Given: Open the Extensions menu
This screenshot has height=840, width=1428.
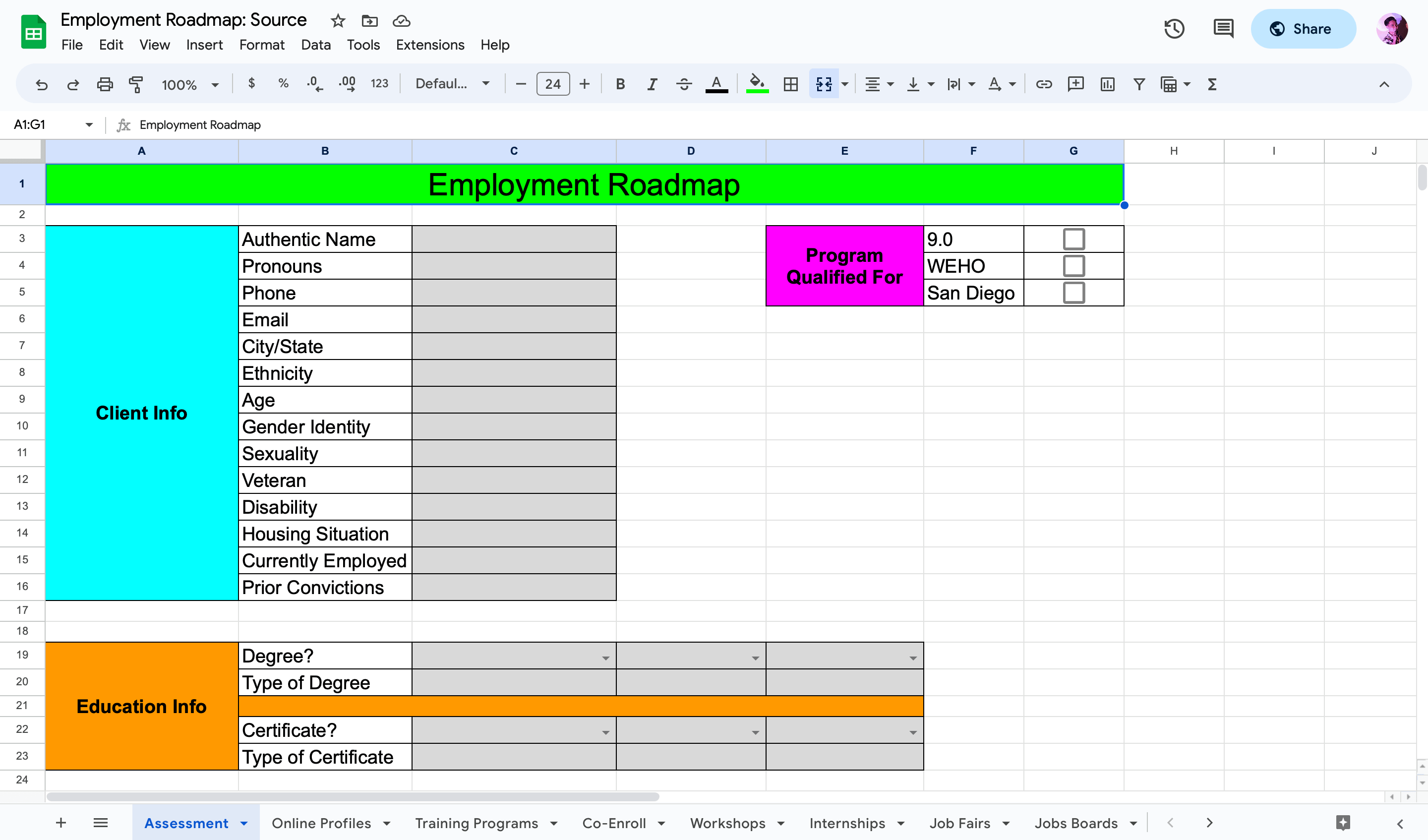Looking at the screenshot, I should coord(429,45).
